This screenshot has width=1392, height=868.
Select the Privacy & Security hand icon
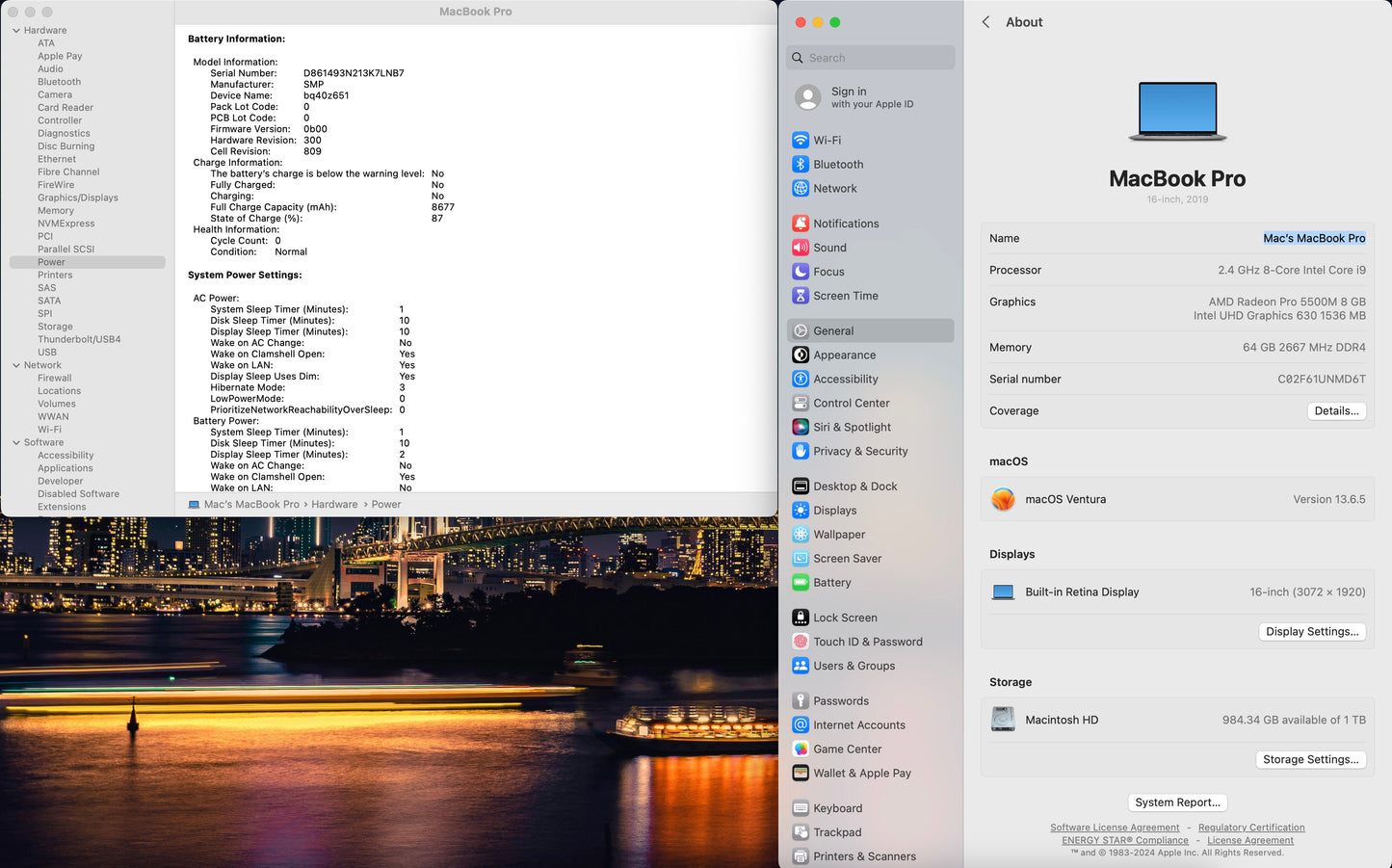tap(800, 451)
